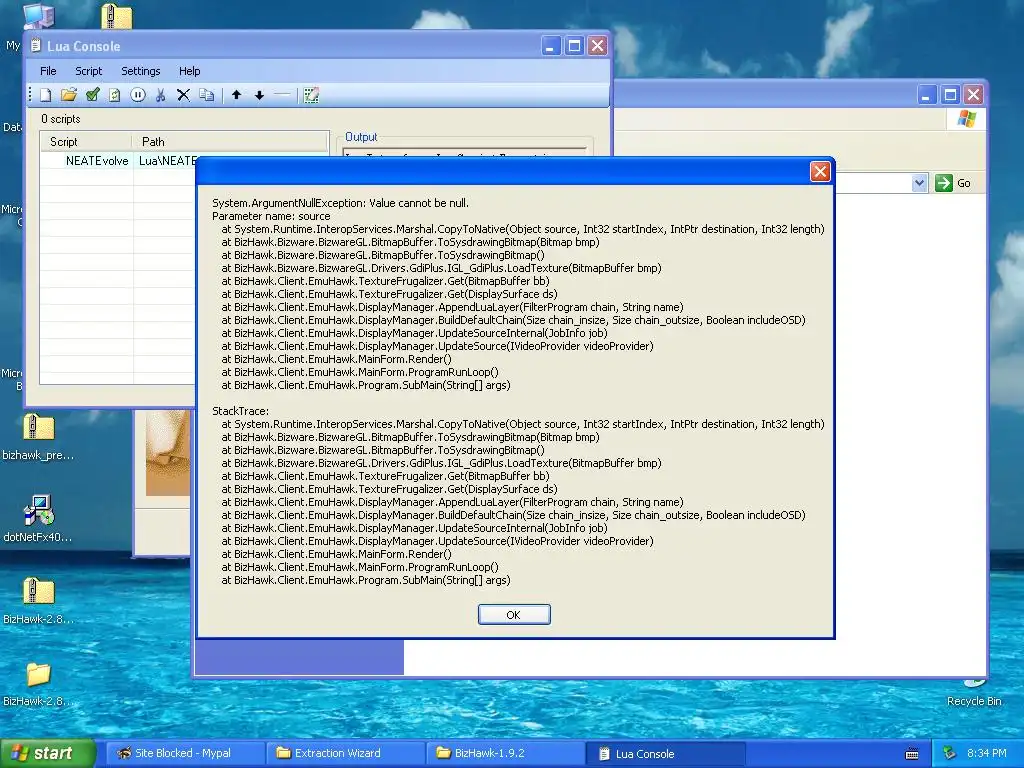Close the exception dialog with red X

coord(820,171)
